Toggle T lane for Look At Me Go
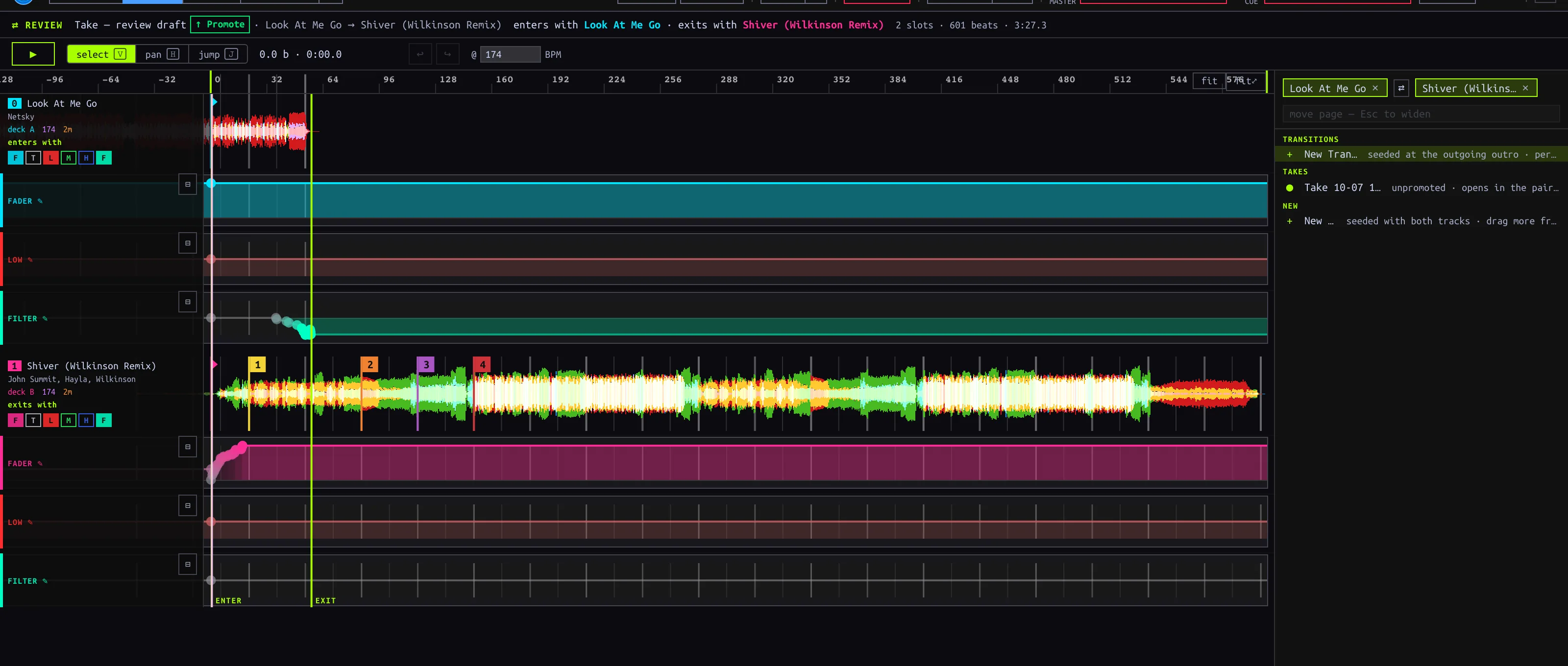 (33, 158)
